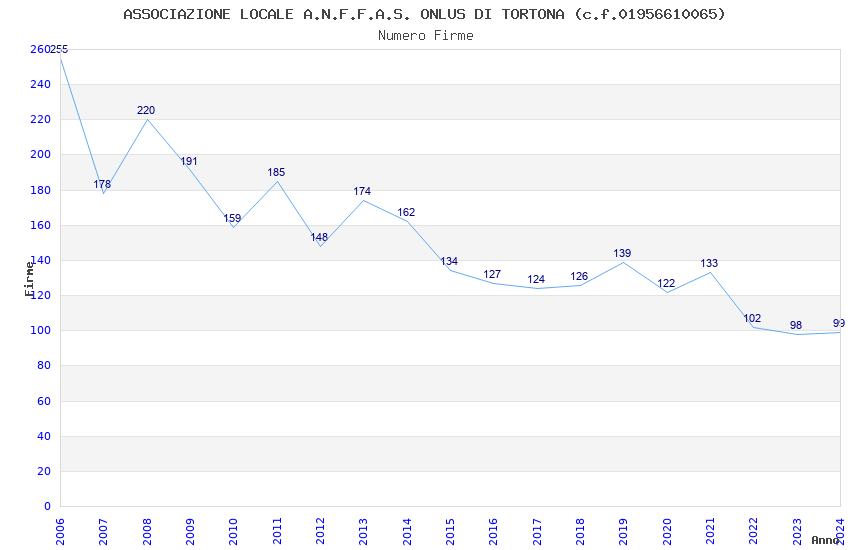Click the data label 162
Image resolution: width=850 pixels, height=550 pixels.
[406, 212]
